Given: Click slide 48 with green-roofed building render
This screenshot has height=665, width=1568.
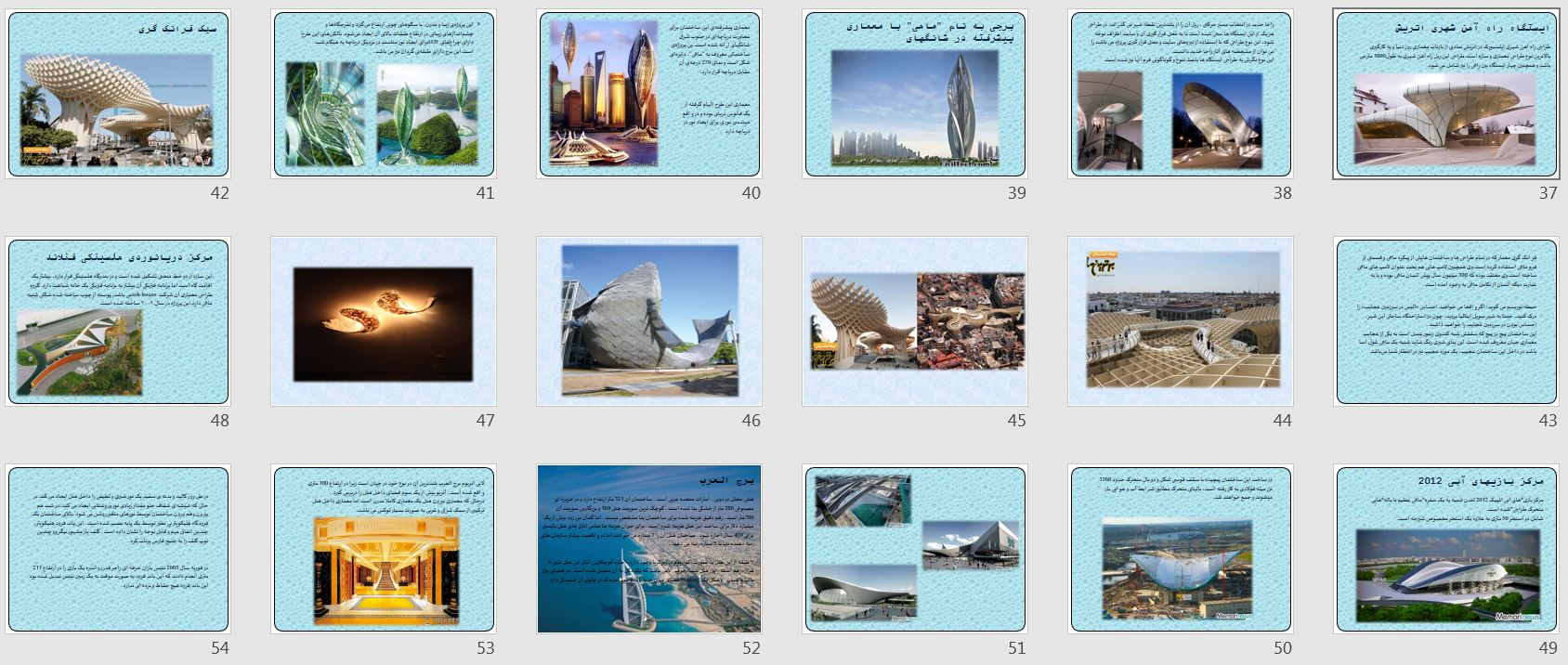Looking at the screenshot, I should (118, 321).
